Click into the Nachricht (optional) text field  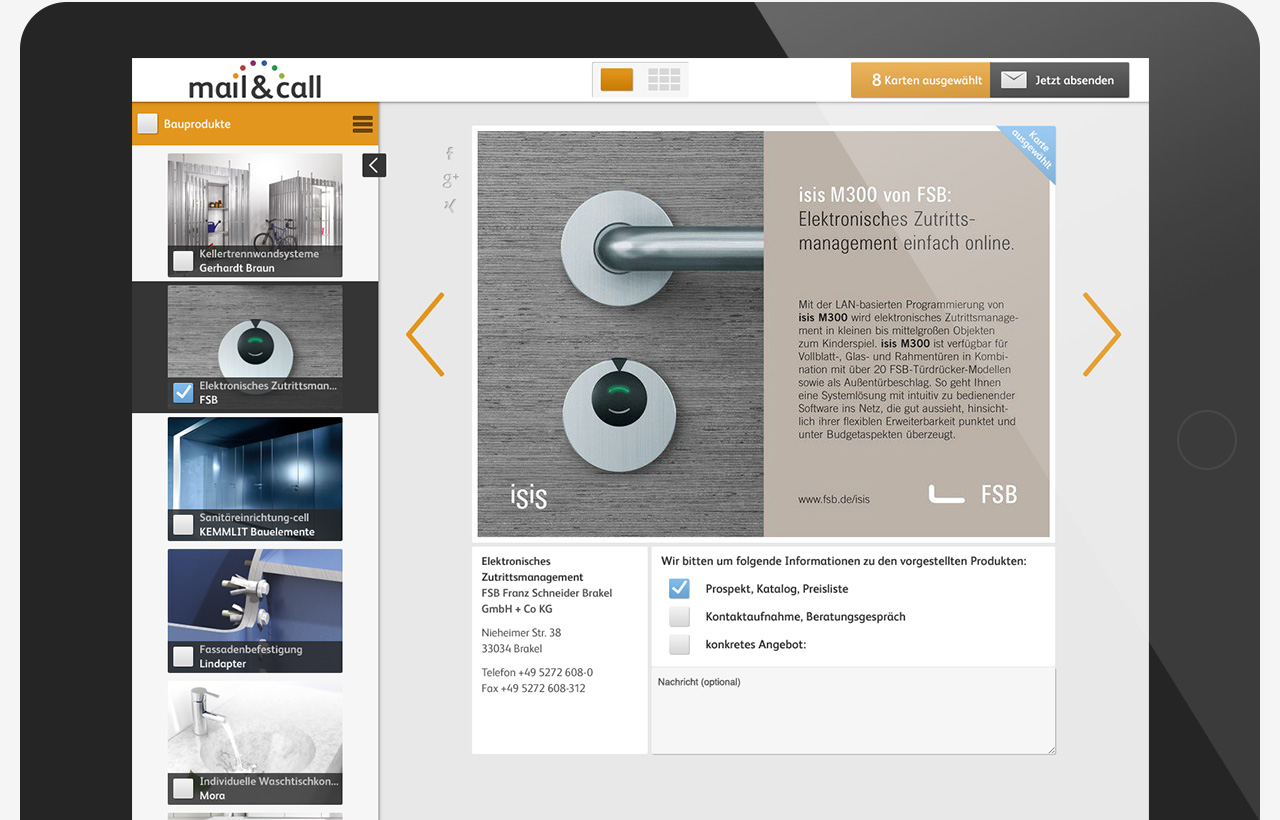coord(853,711)
